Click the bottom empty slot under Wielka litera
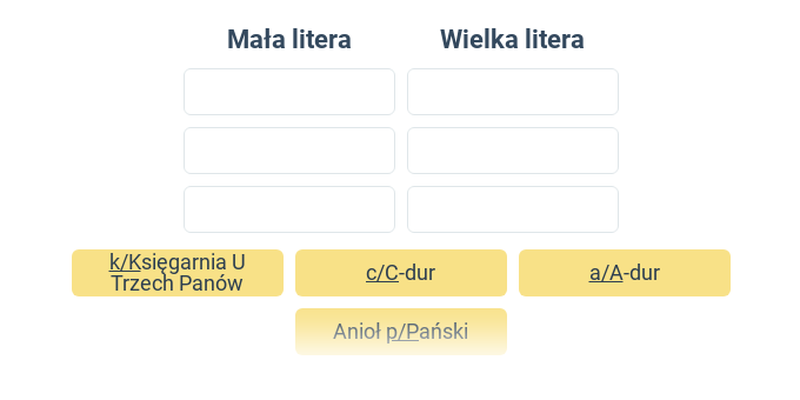 (513, 209)
